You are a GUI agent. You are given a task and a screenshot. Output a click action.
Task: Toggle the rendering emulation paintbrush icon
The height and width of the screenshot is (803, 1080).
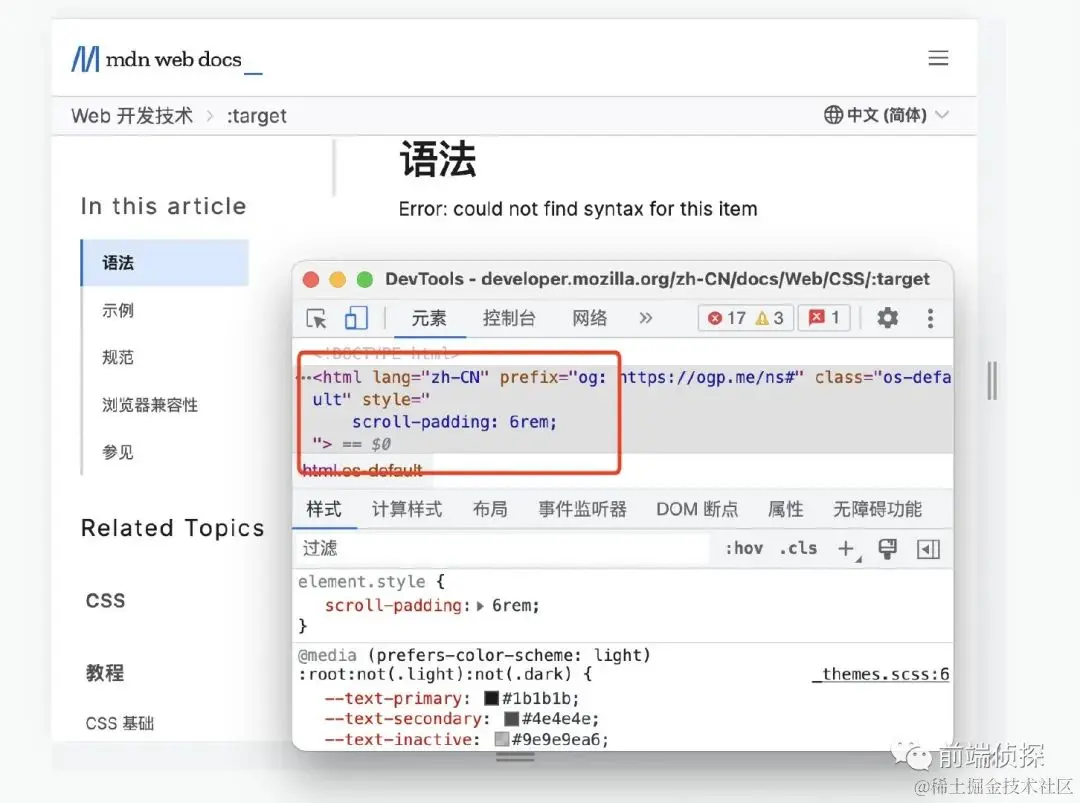tap(887, 549)
